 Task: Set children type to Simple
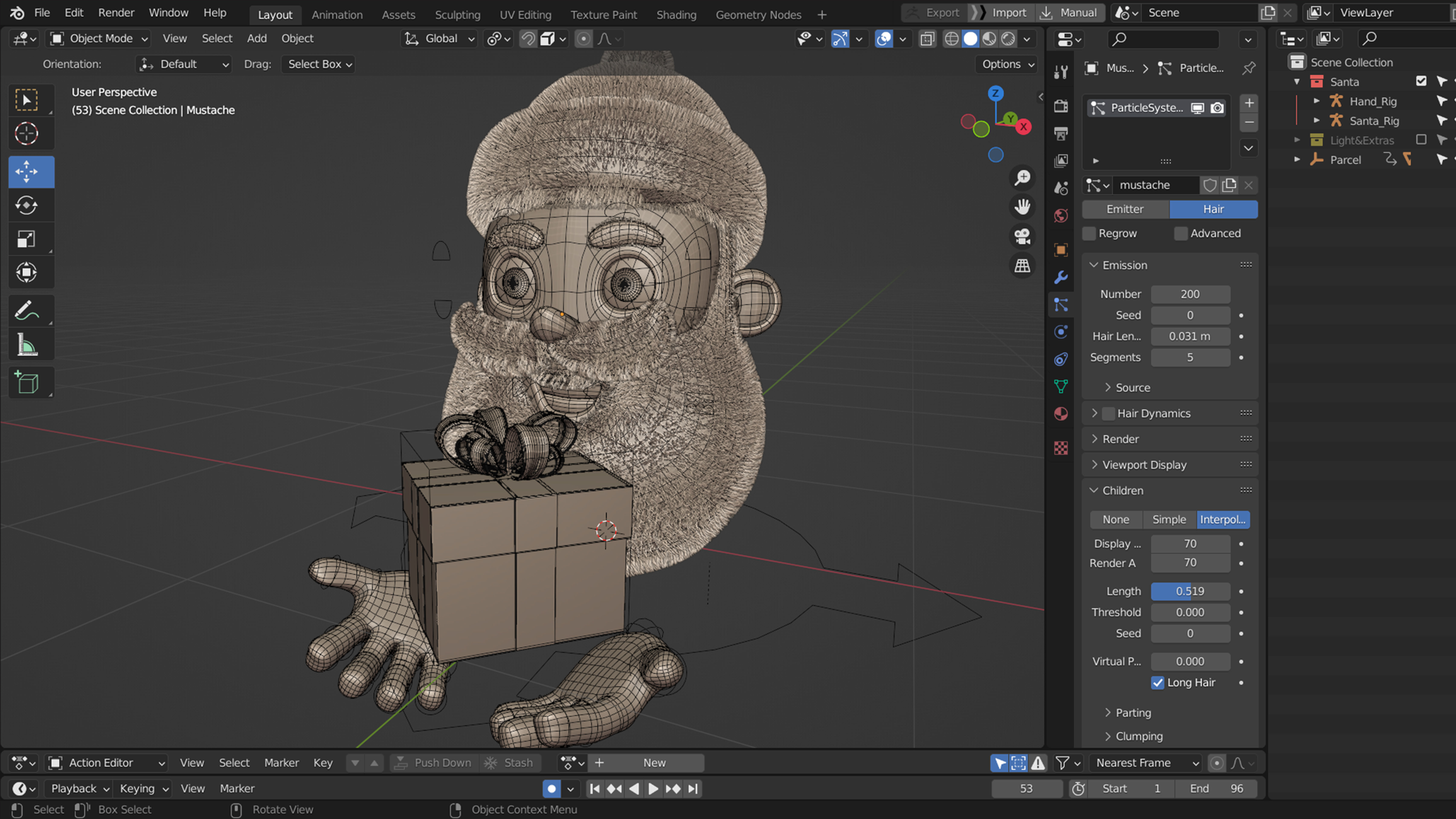1169,519
